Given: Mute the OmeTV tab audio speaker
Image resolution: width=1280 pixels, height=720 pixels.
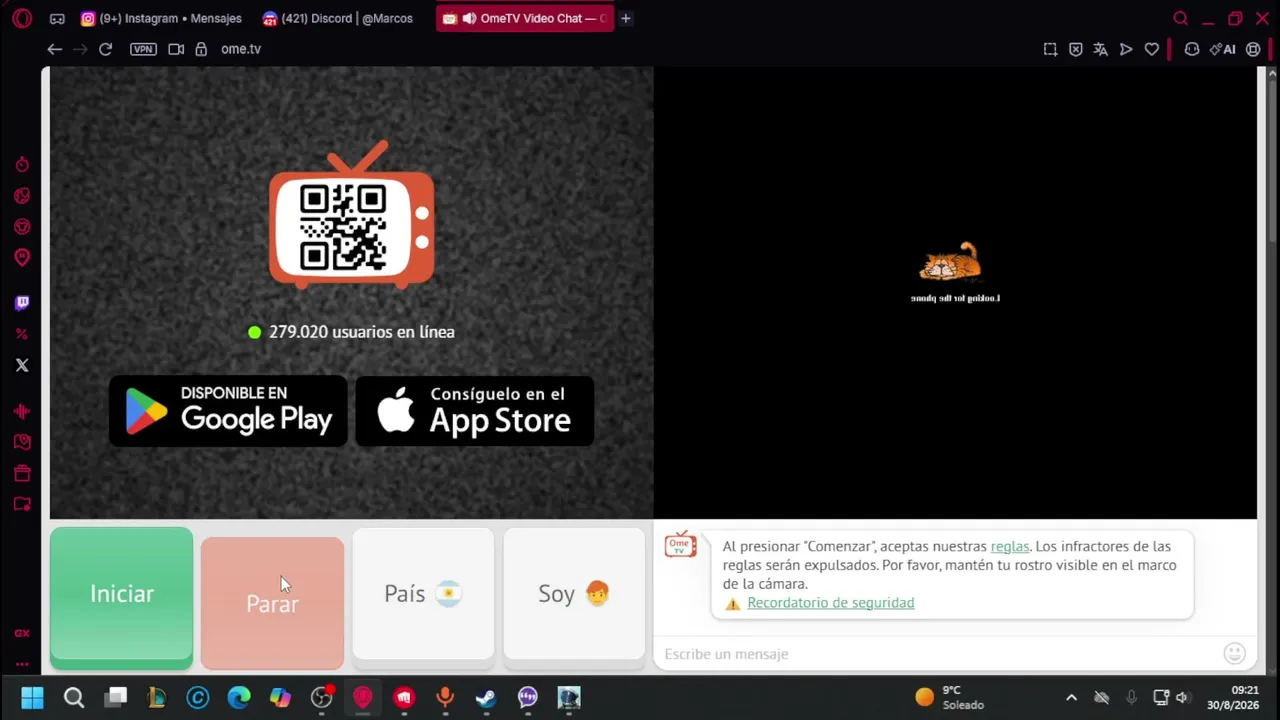Looking at the screenshot, I should pos(469,18).
